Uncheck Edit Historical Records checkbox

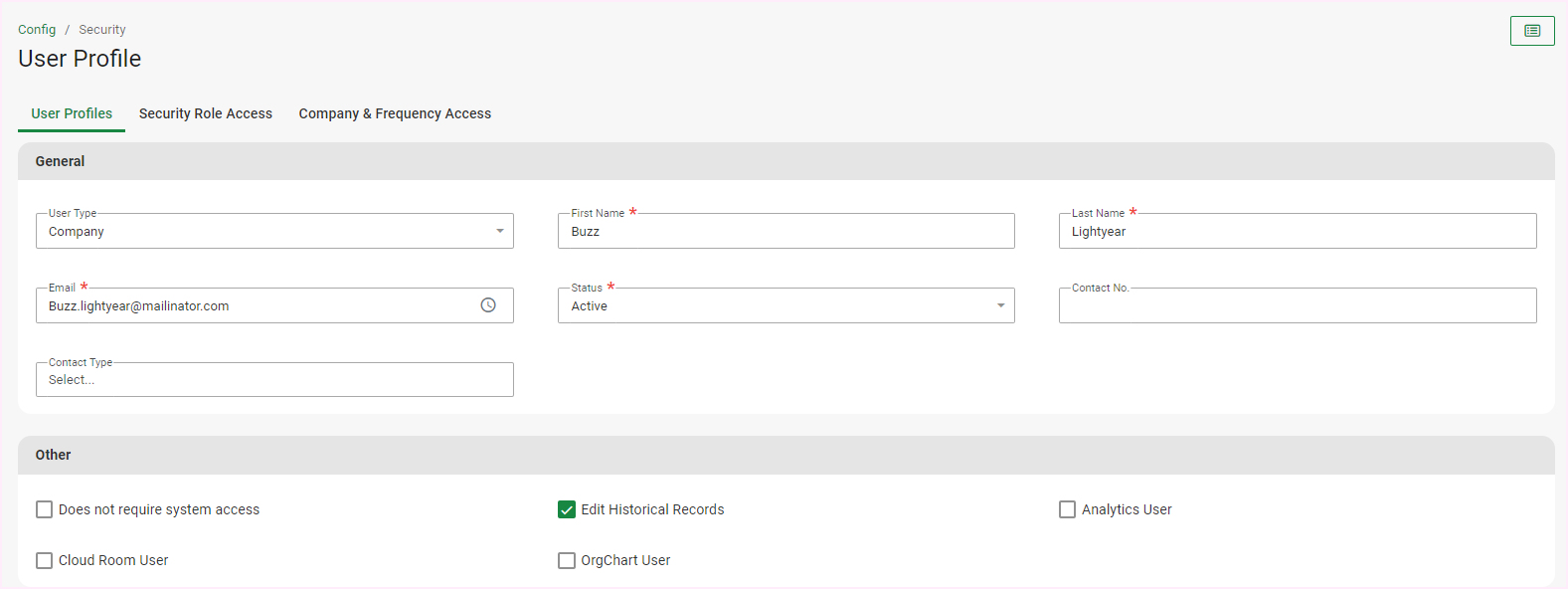coord(567,509)
